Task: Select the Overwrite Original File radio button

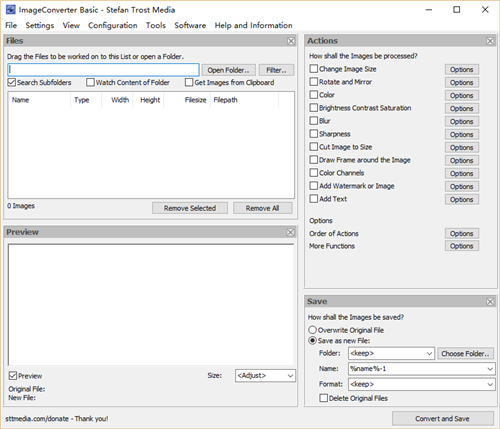Action: point(312,330)
